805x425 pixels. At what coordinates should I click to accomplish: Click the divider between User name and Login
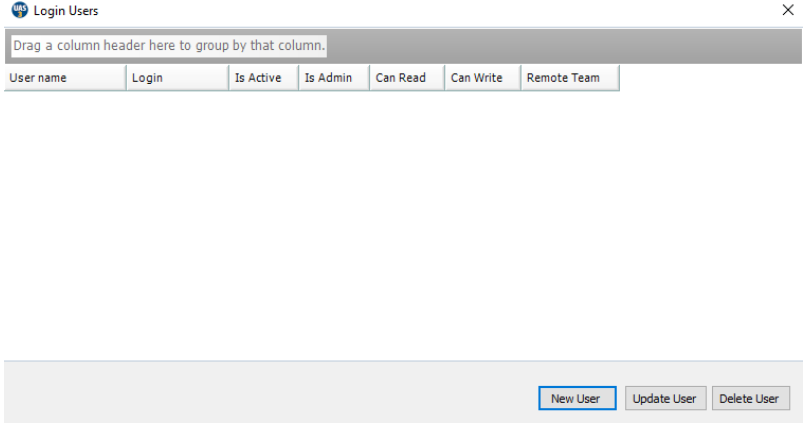point(126,78)
